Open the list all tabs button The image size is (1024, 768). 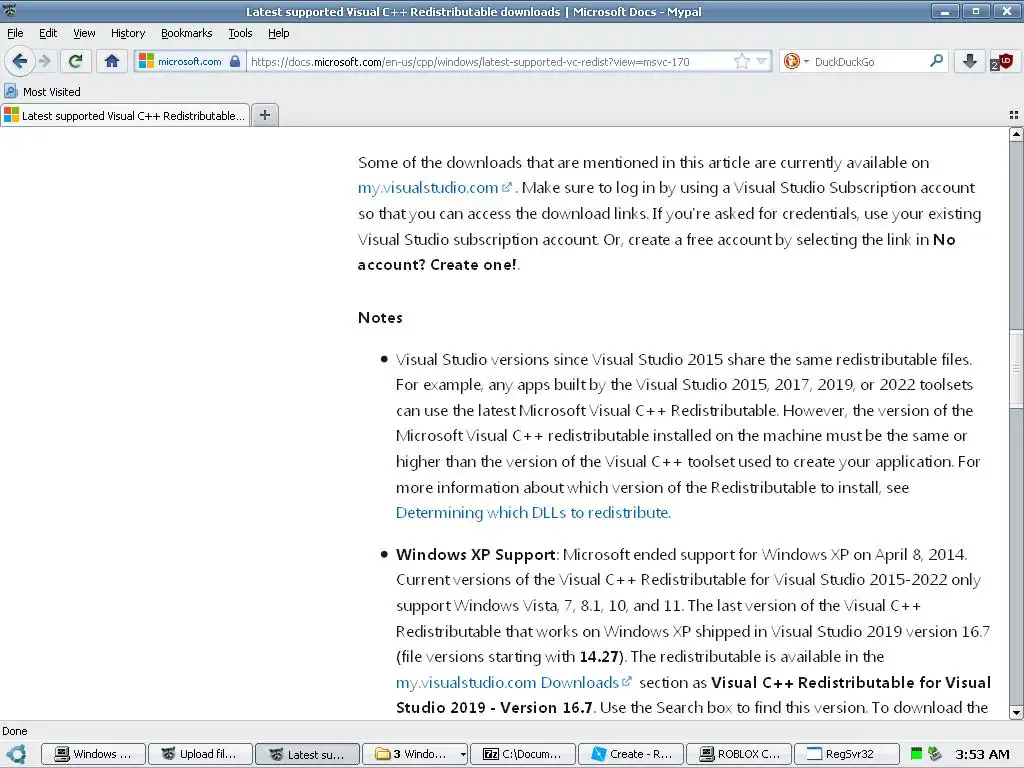click(x=1014, y=115)
